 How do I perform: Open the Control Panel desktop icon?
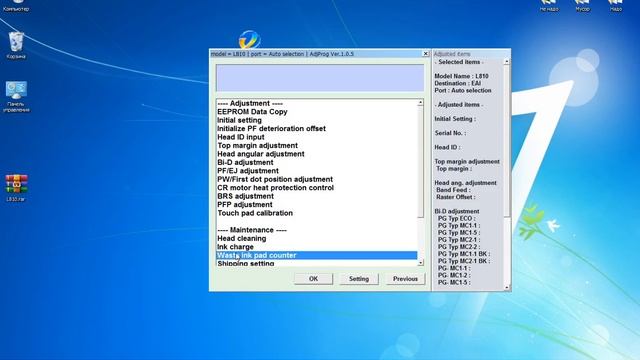click(16, 96)
